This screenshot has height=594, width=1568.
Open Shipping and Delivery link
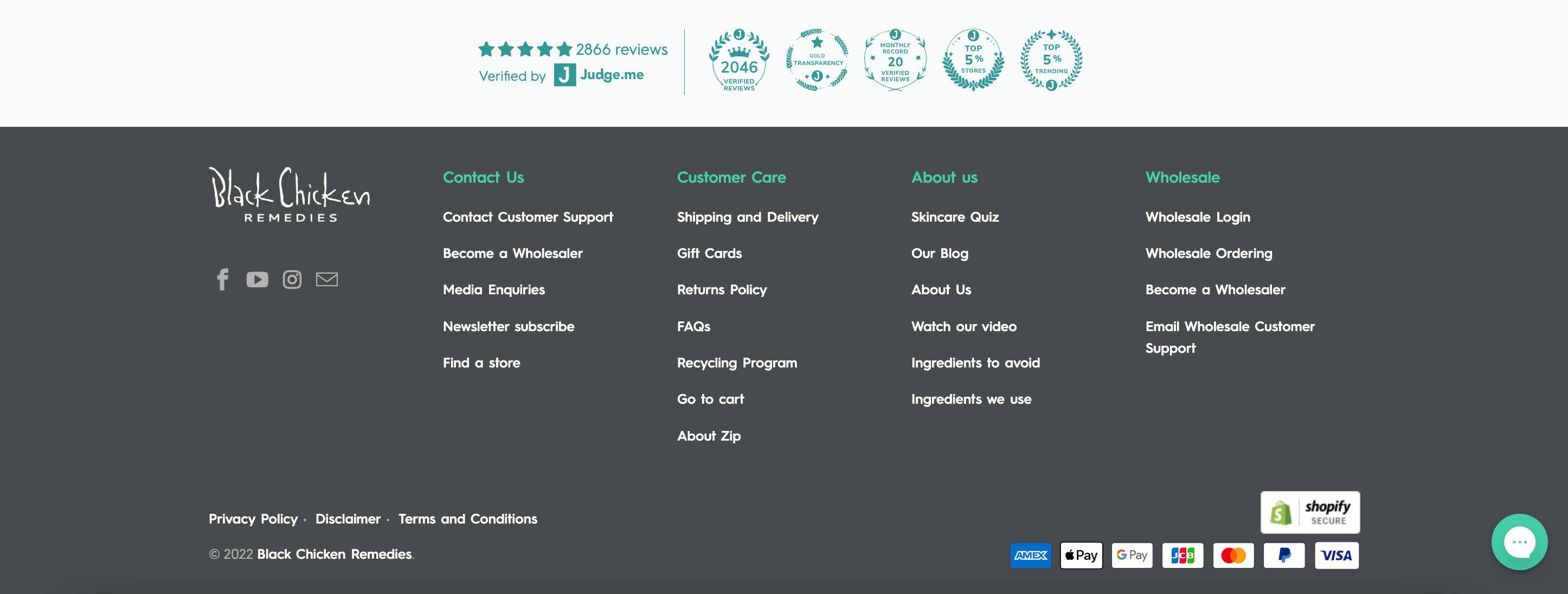pos(748,217)
